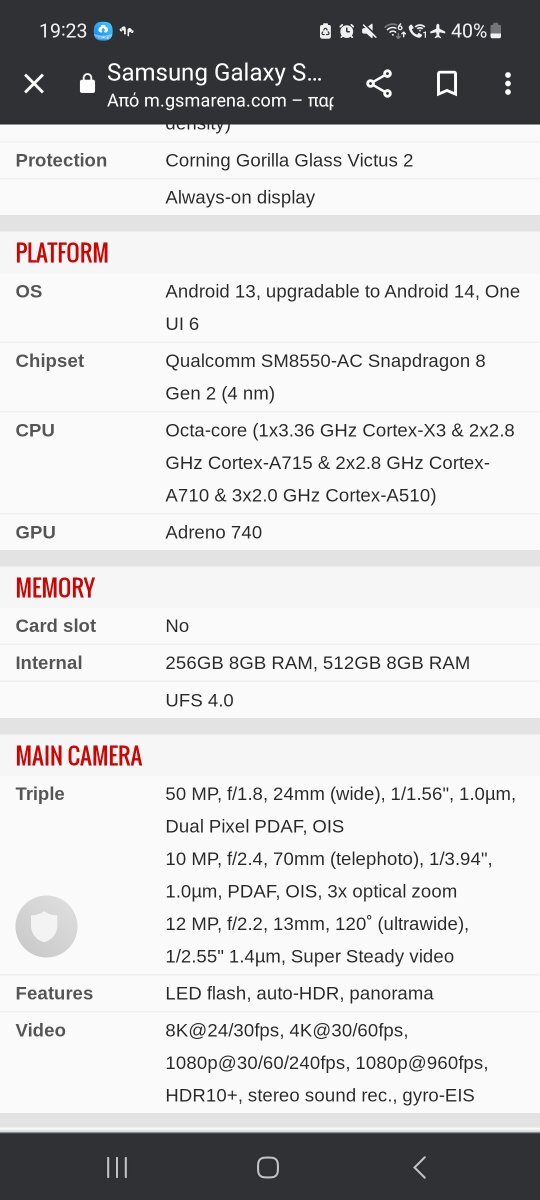Tap the OS label in Platform
Screen dimensions: 540x1200
tap(29, 291)
